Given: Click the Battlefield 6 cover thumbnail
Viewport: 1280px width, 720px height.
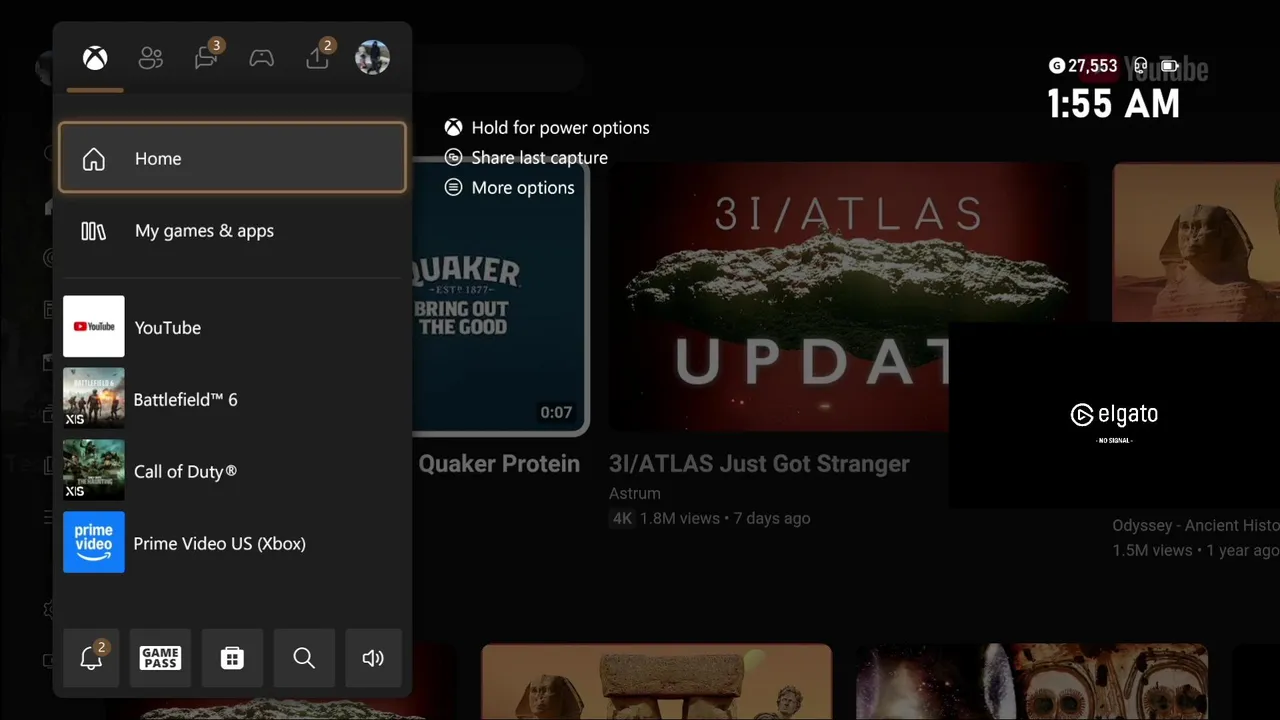Looking at the screenshot, I should tap(94, 398).
